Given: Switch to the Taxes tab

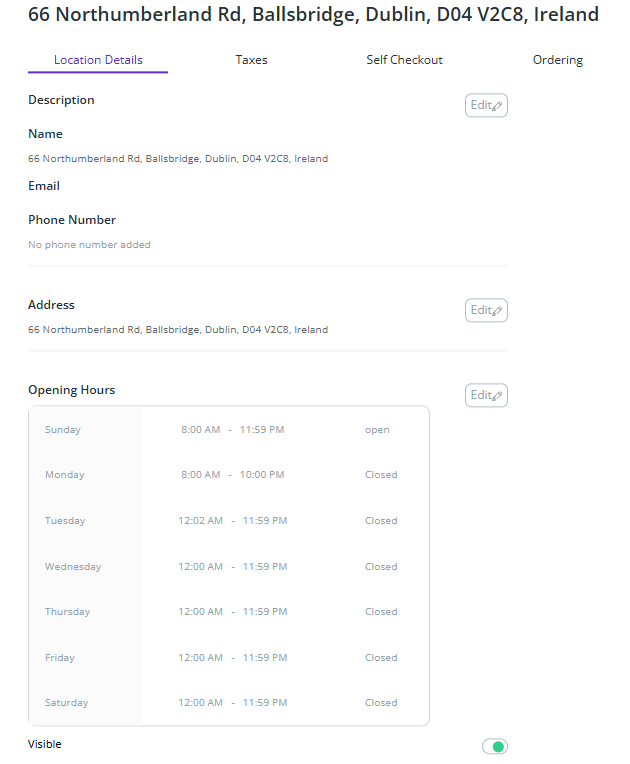Looking at the screenshot, I should (251, 60).
